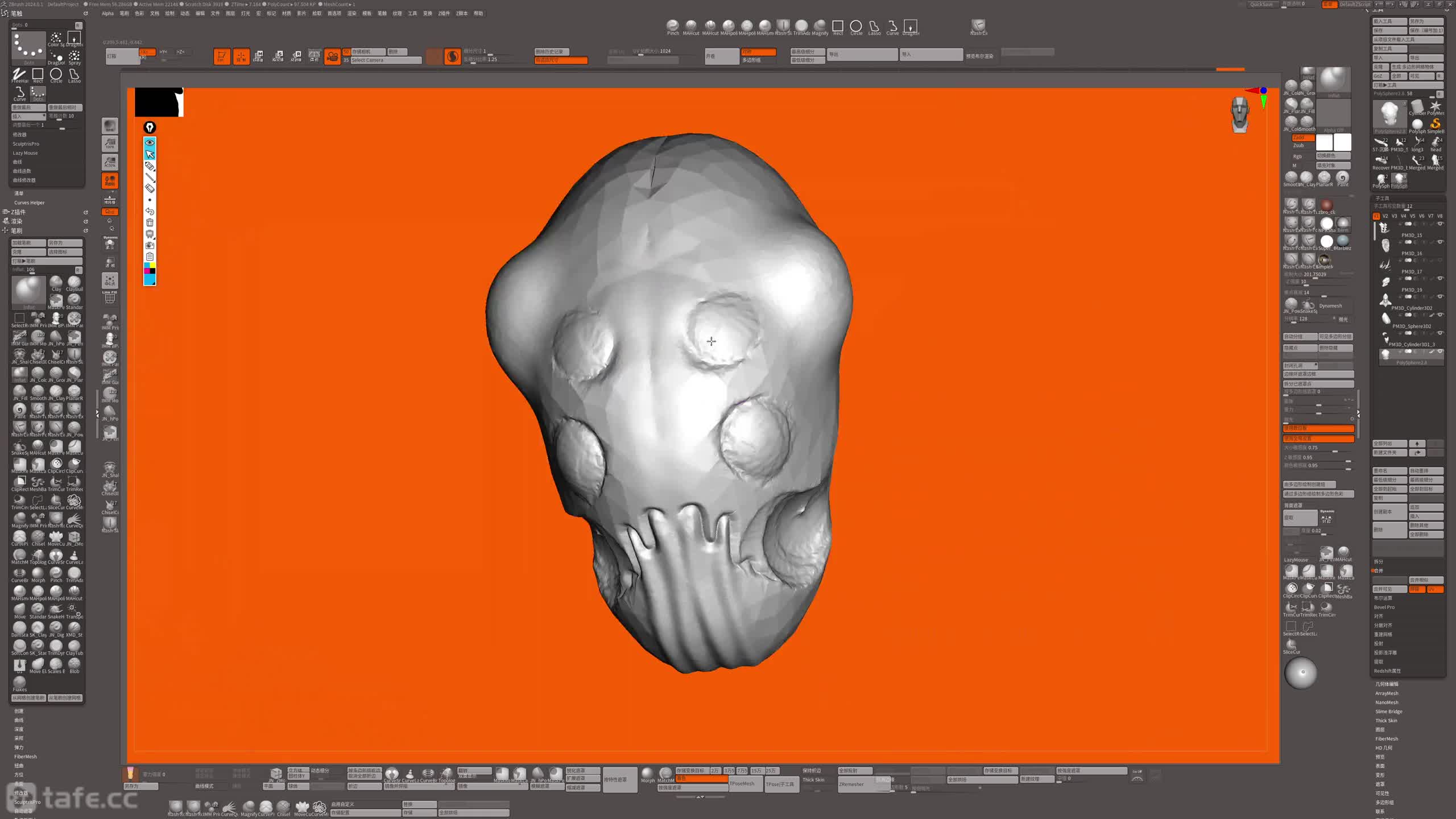This screenshot has width=1456, height=819.
Task: Click the trash icon in canvas toolbar
Action: pyautogui.click(x=150, y=222)
